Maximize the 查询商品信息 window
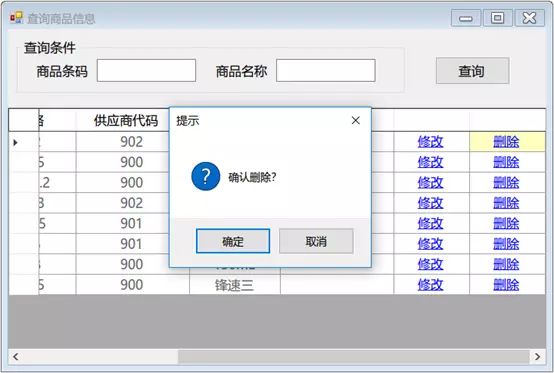 (497, 18)
